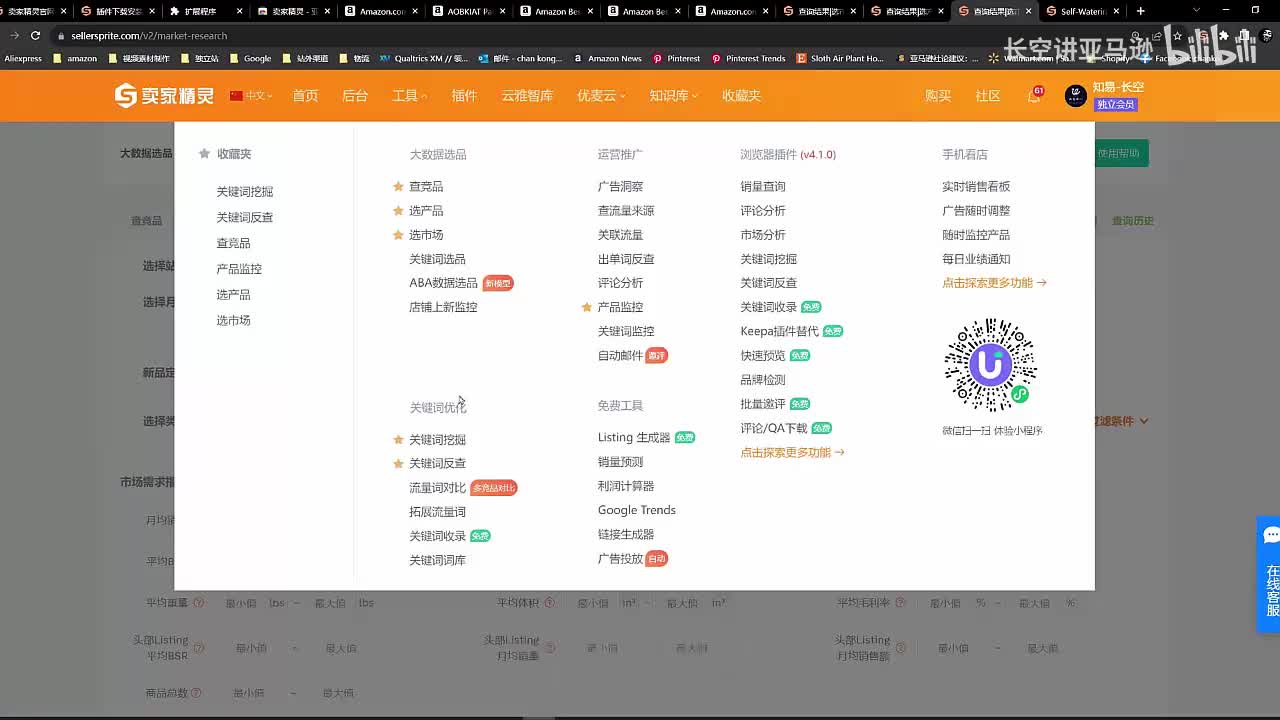This screenshot has width=1280, height=720.
Task: Open the Aliexpress bookmark
Action: coord(23,58)
